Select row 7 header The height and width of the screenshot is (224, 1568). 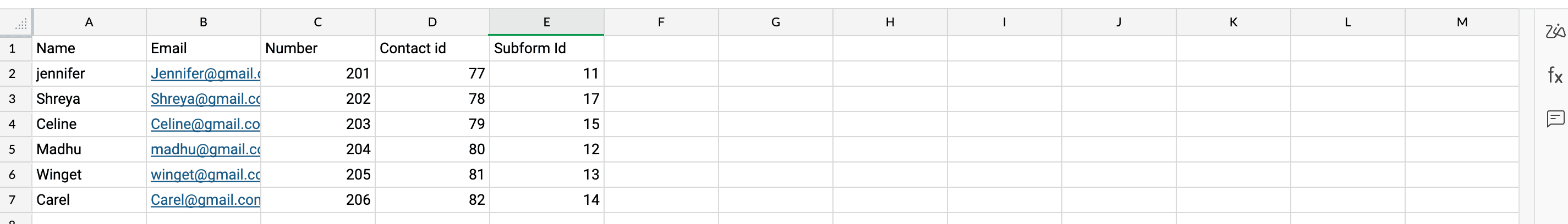[x=12, y=200]
